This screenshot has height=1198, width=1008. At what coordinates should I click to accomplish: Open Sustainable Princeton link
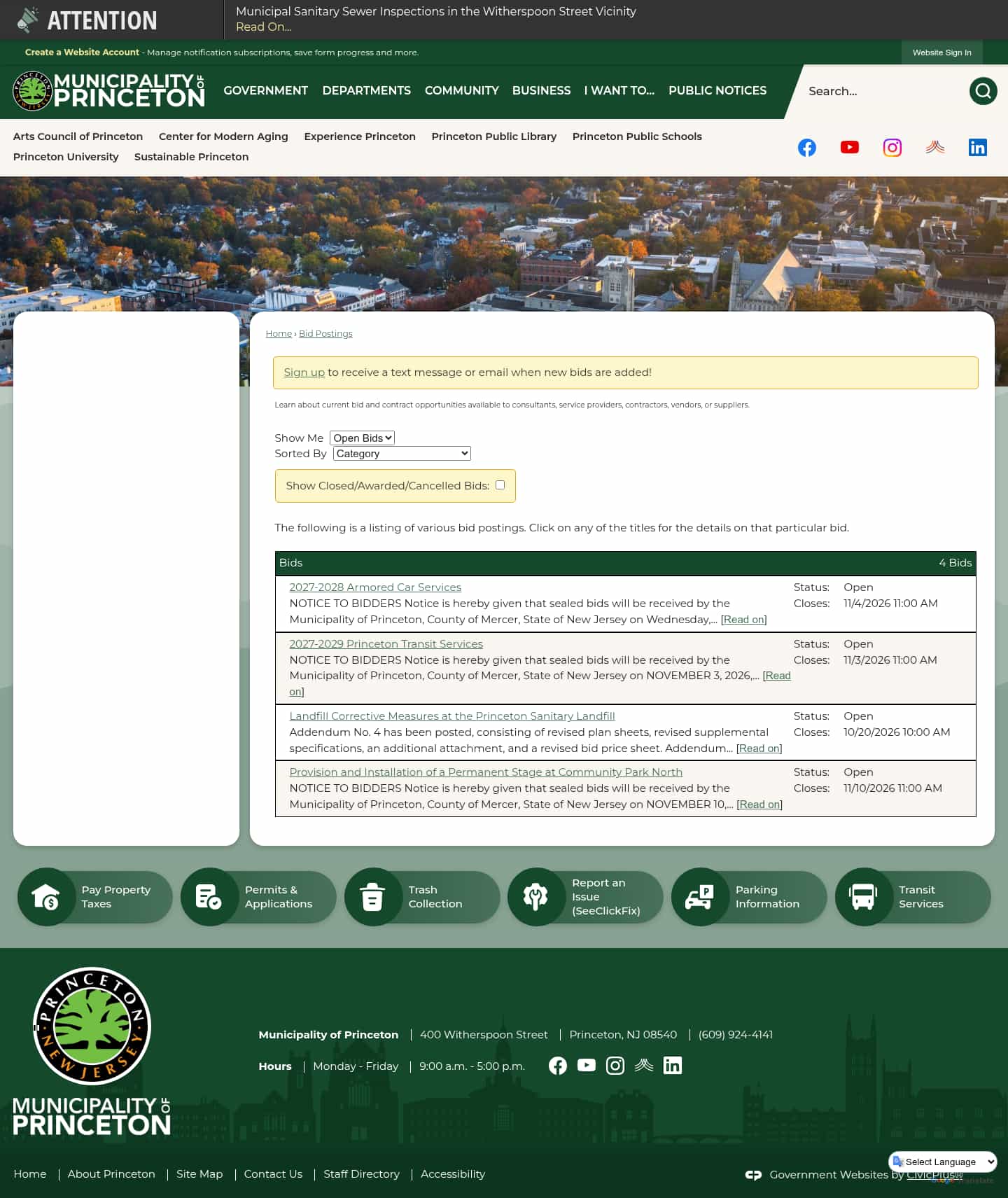click(x=191, y=157)
